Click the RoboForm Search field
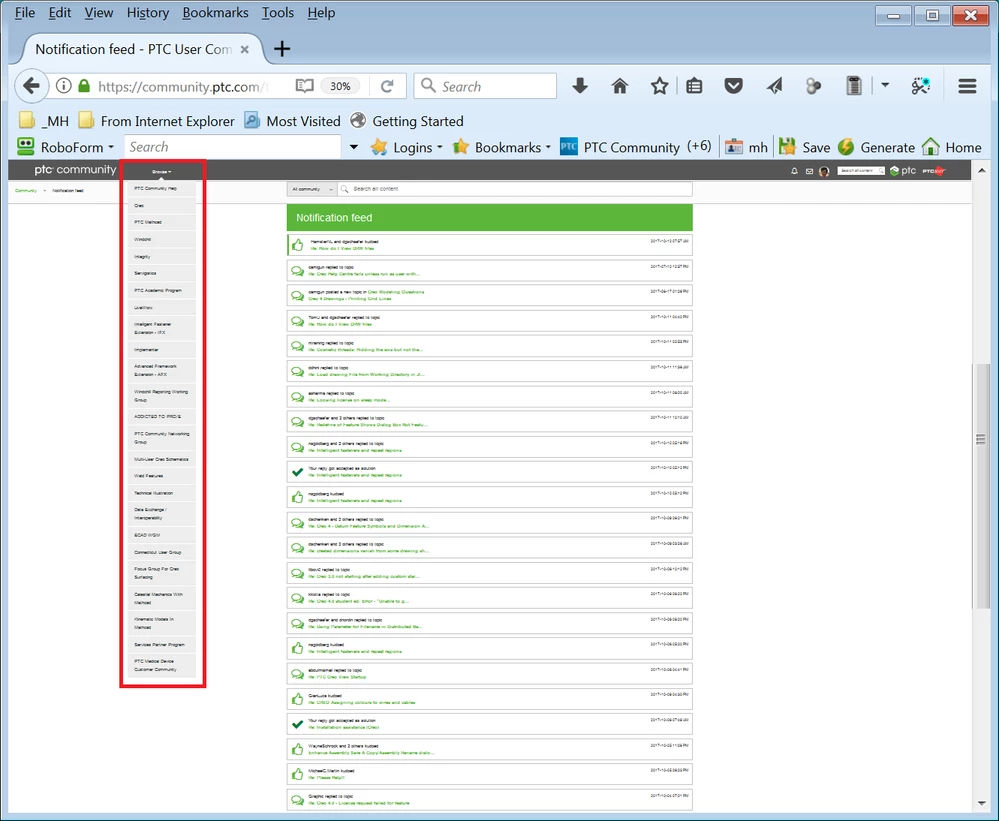The height and width of the screenshot is (821, 999). point(233,147)
